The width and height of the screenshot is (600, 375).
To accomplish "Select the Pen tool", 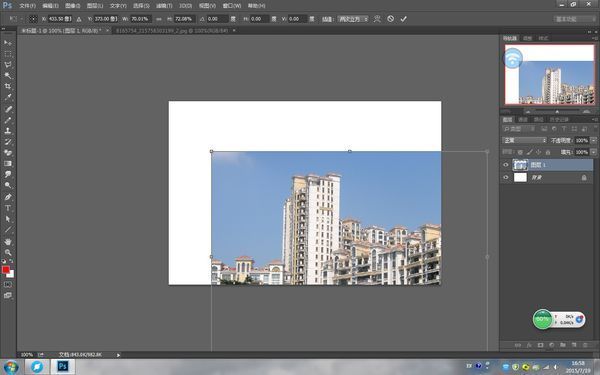I will pos(8,197).
